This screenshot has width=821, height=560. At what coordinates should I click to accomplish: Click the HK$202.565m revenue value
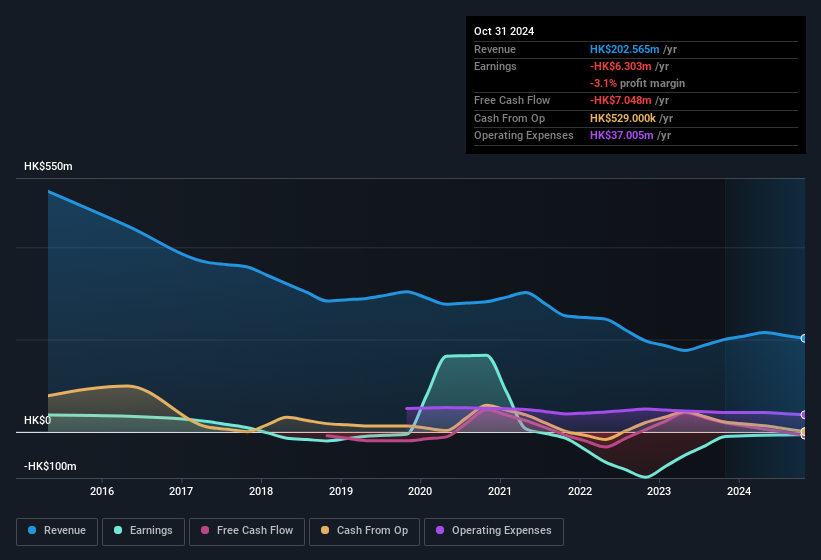tap(625, 49)
